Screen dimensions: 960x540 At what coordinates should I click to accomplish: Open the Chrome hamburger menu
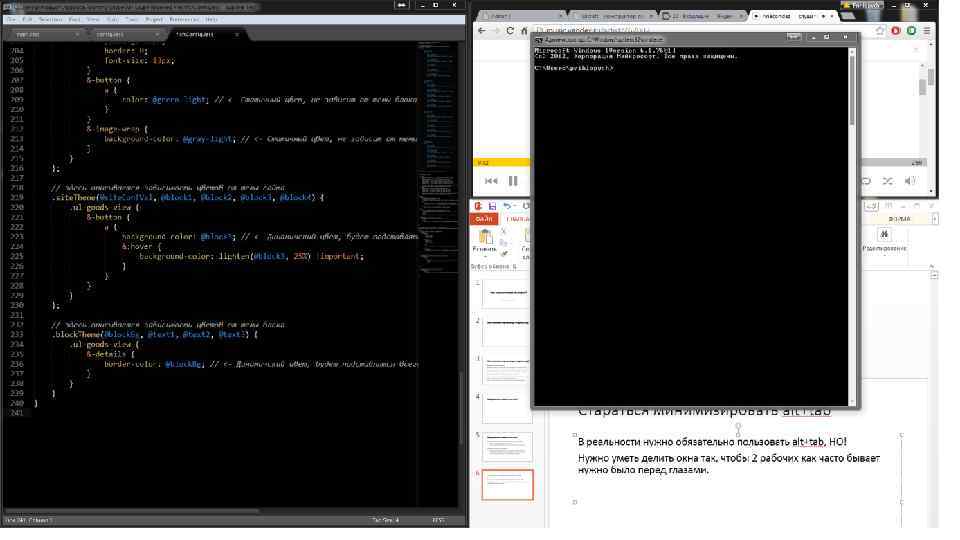[927, 30]
